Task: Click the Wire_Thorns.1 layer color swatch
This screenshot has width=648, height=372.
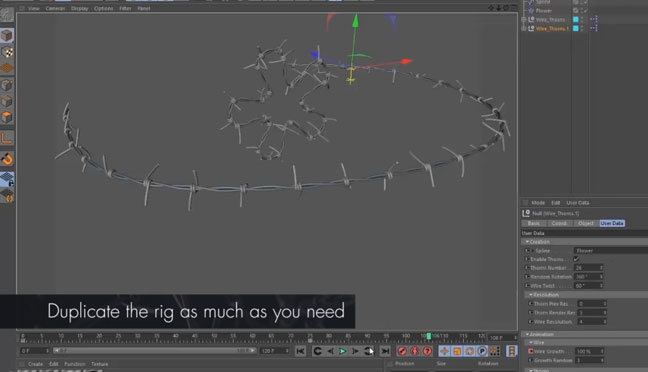Action: [x=576, y=28]
